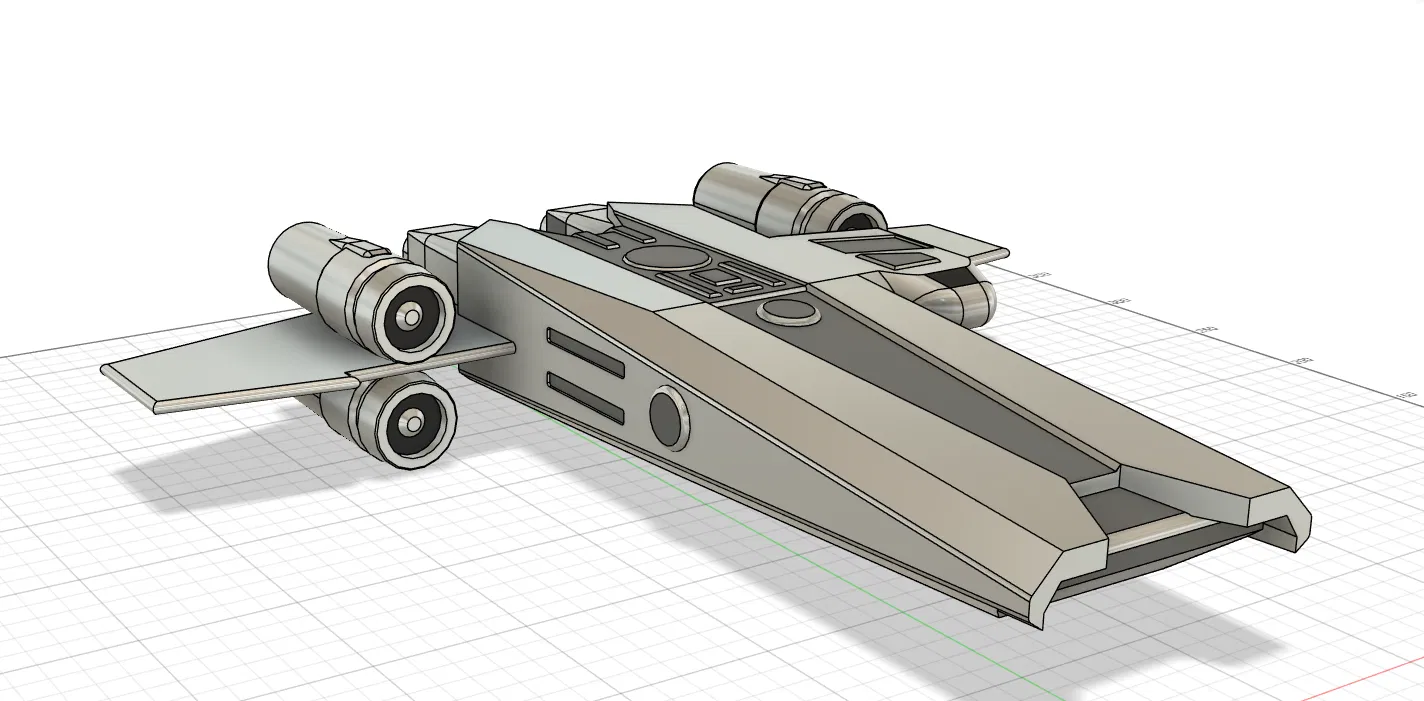
Task: Select the large oval hatch on top deck
Action: point(668,256)
